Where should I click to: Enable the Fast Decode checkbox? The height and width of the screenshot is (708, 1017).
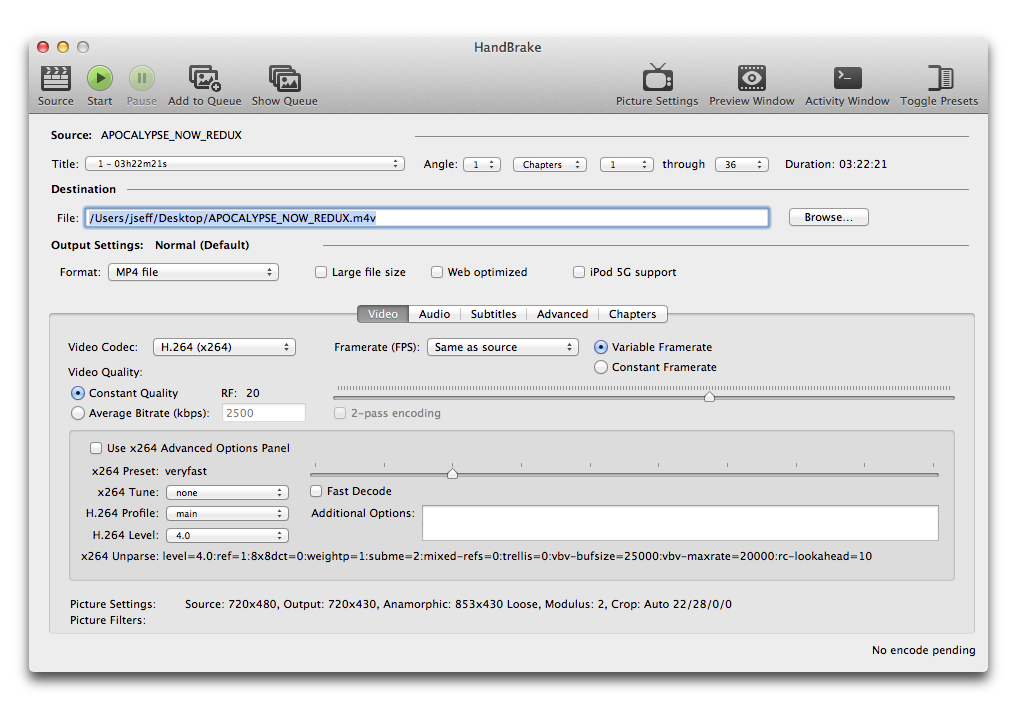pyautogui.click(x=317, y=491)
